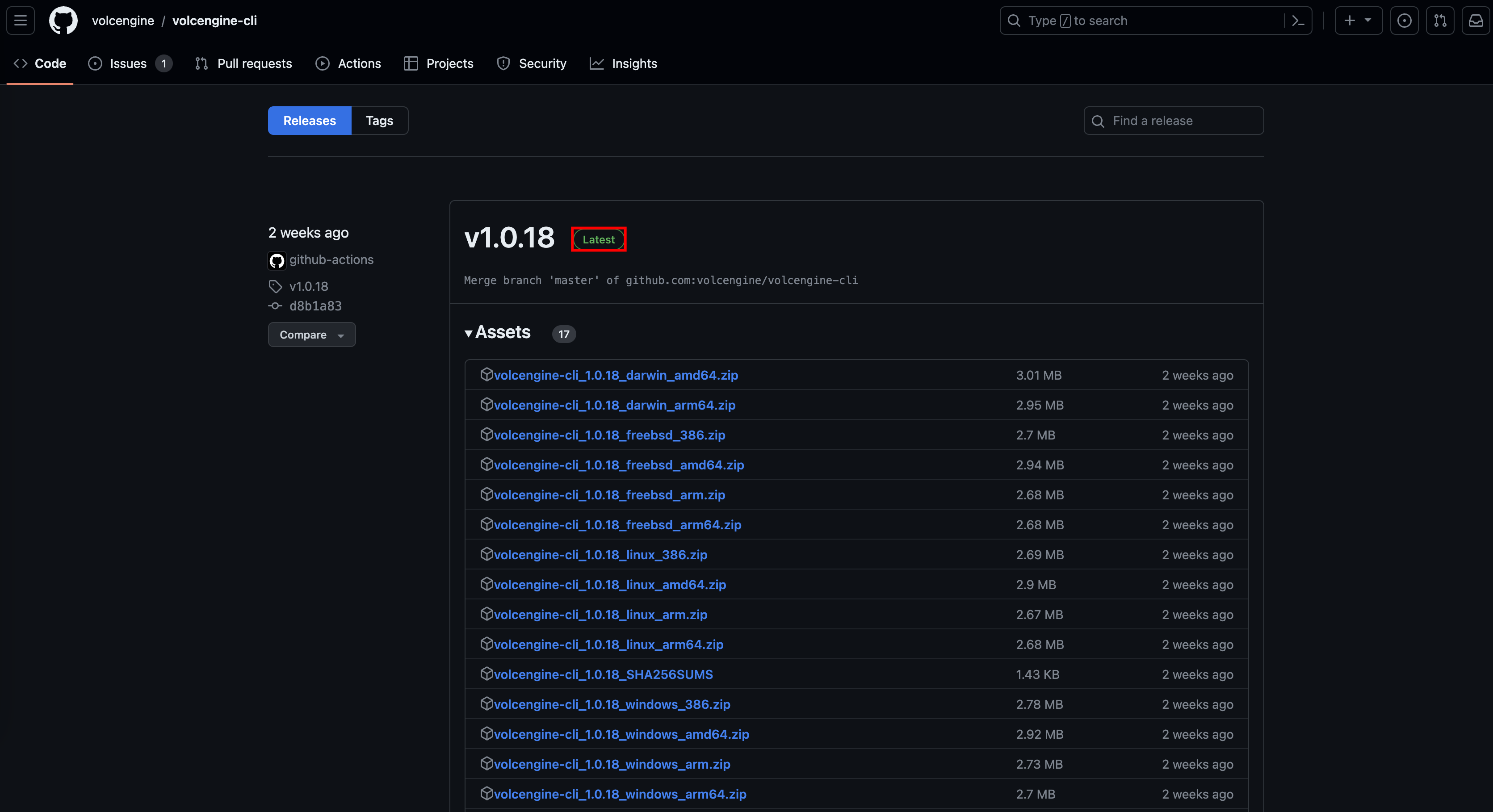Click package icon beside linux_amd64.zip

pos(486,584)
